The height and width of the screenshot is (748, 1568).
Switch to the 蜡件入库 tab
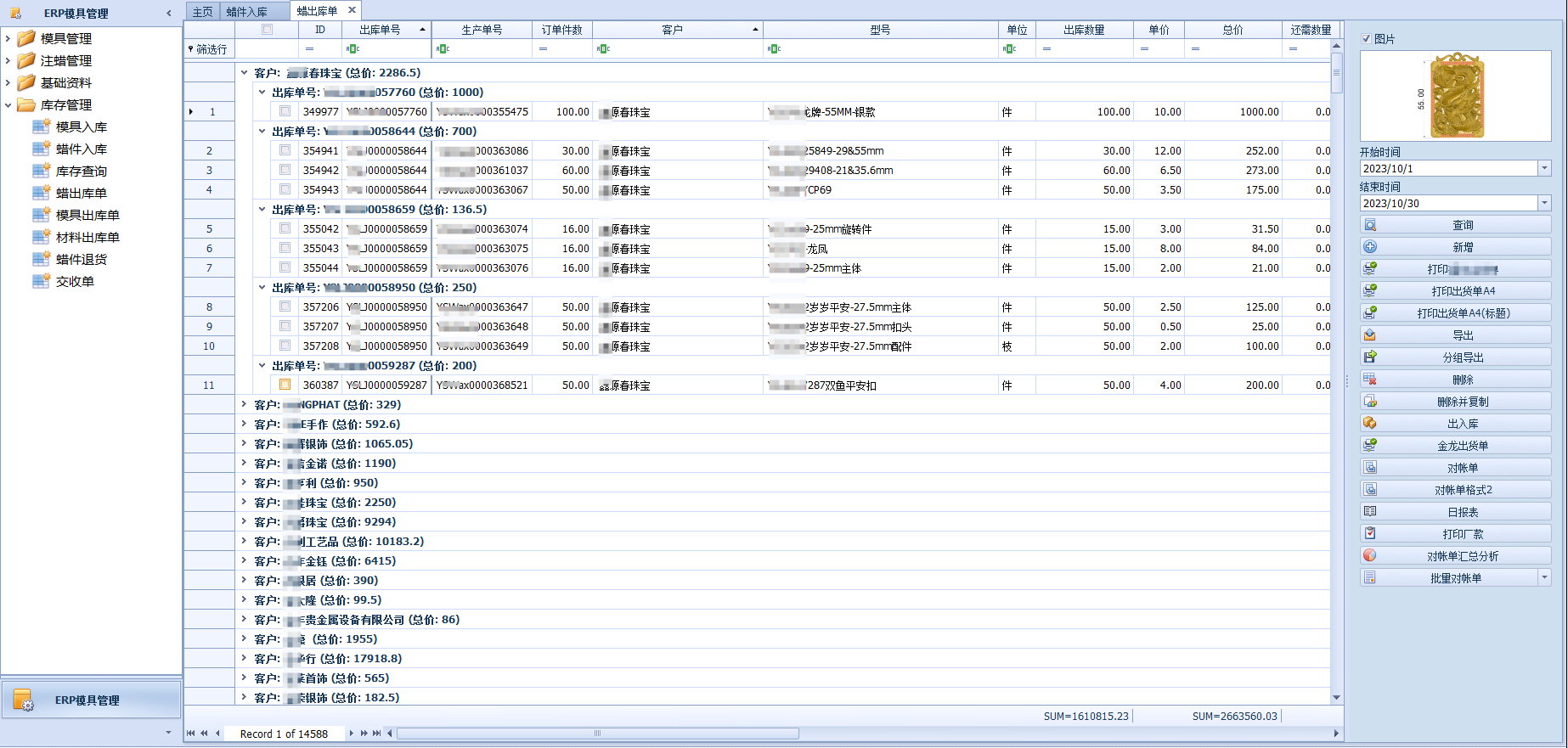pos(246,11)
